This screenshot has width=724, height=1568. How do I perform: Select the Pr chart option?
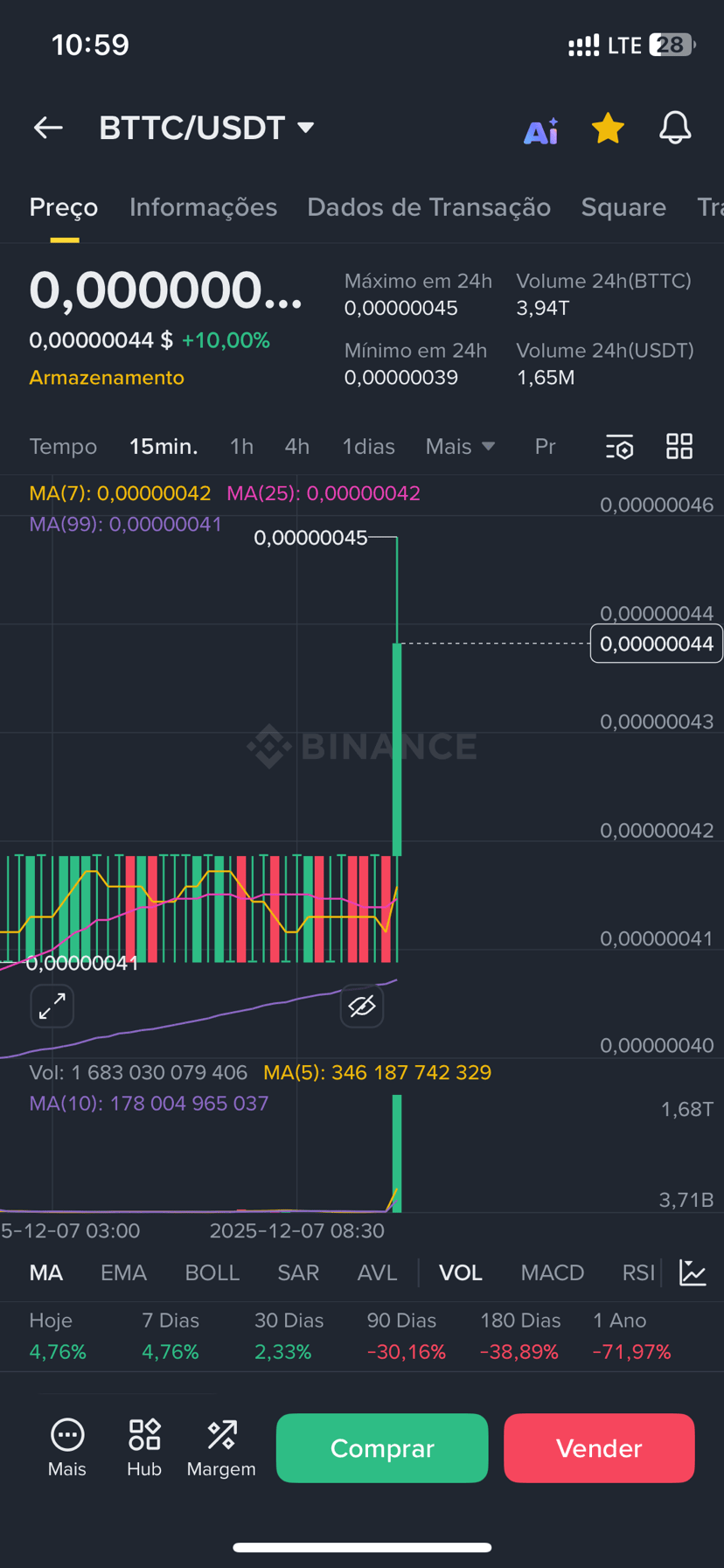(x=545, y=447)
